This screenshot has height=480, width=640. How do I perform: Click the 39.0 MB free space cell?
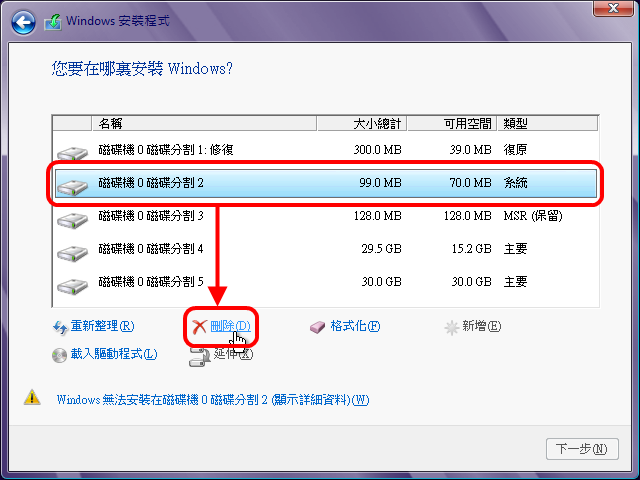471,150
